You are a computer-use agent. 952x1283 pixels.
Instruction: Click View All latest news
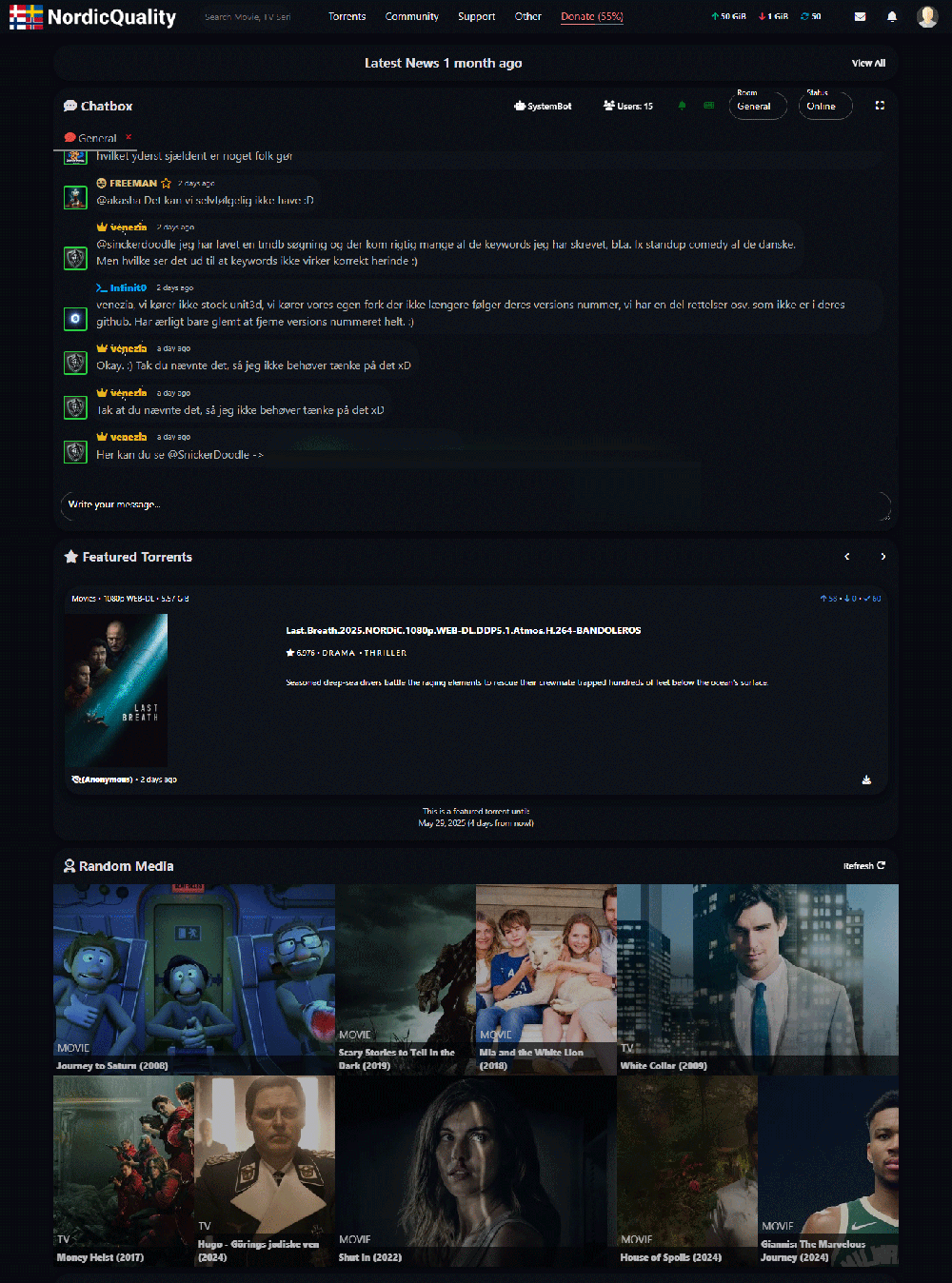pos(867,63)
